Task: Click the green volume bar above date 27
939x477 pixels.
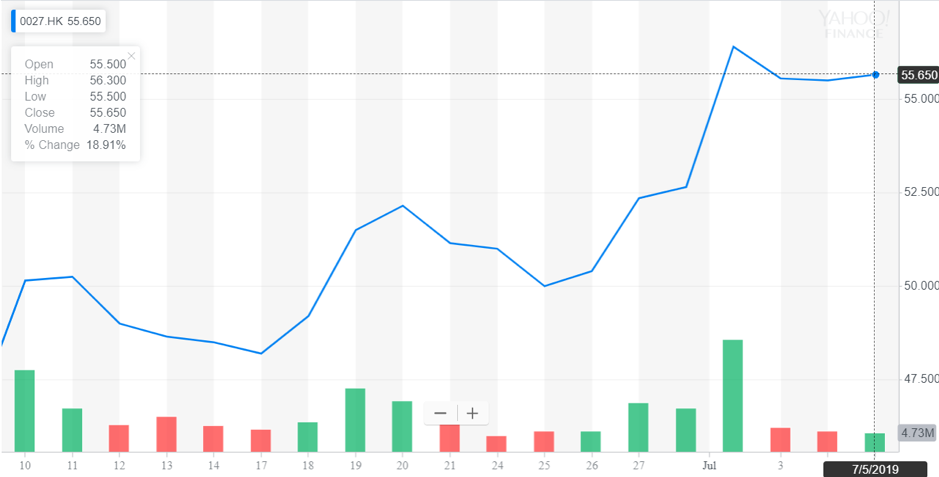Action: (x=638, y=426)
